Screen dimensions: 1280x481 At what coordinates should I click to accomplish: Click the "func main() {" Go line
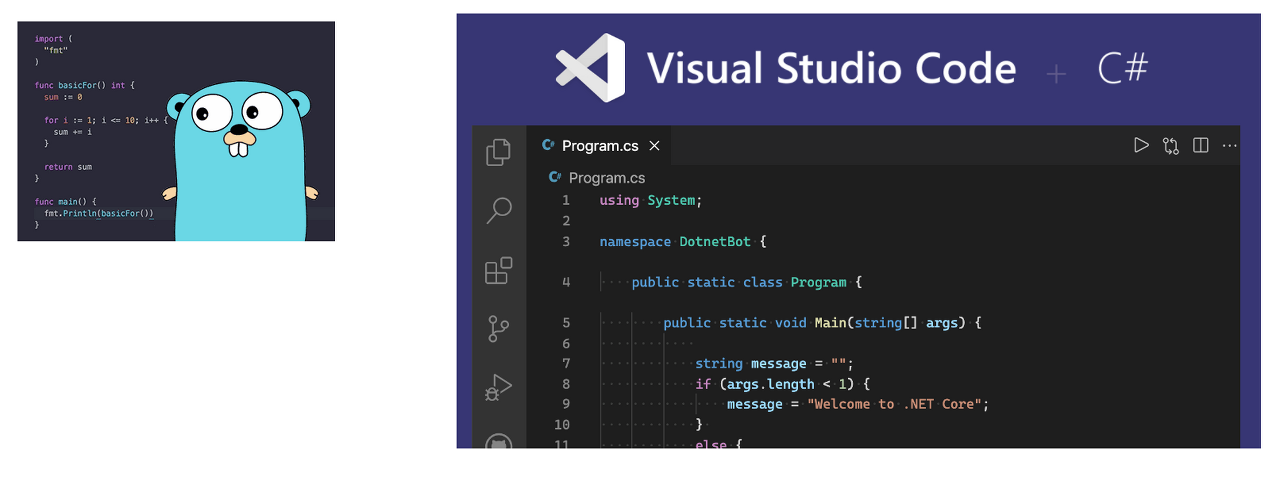[x=65, y=201]
